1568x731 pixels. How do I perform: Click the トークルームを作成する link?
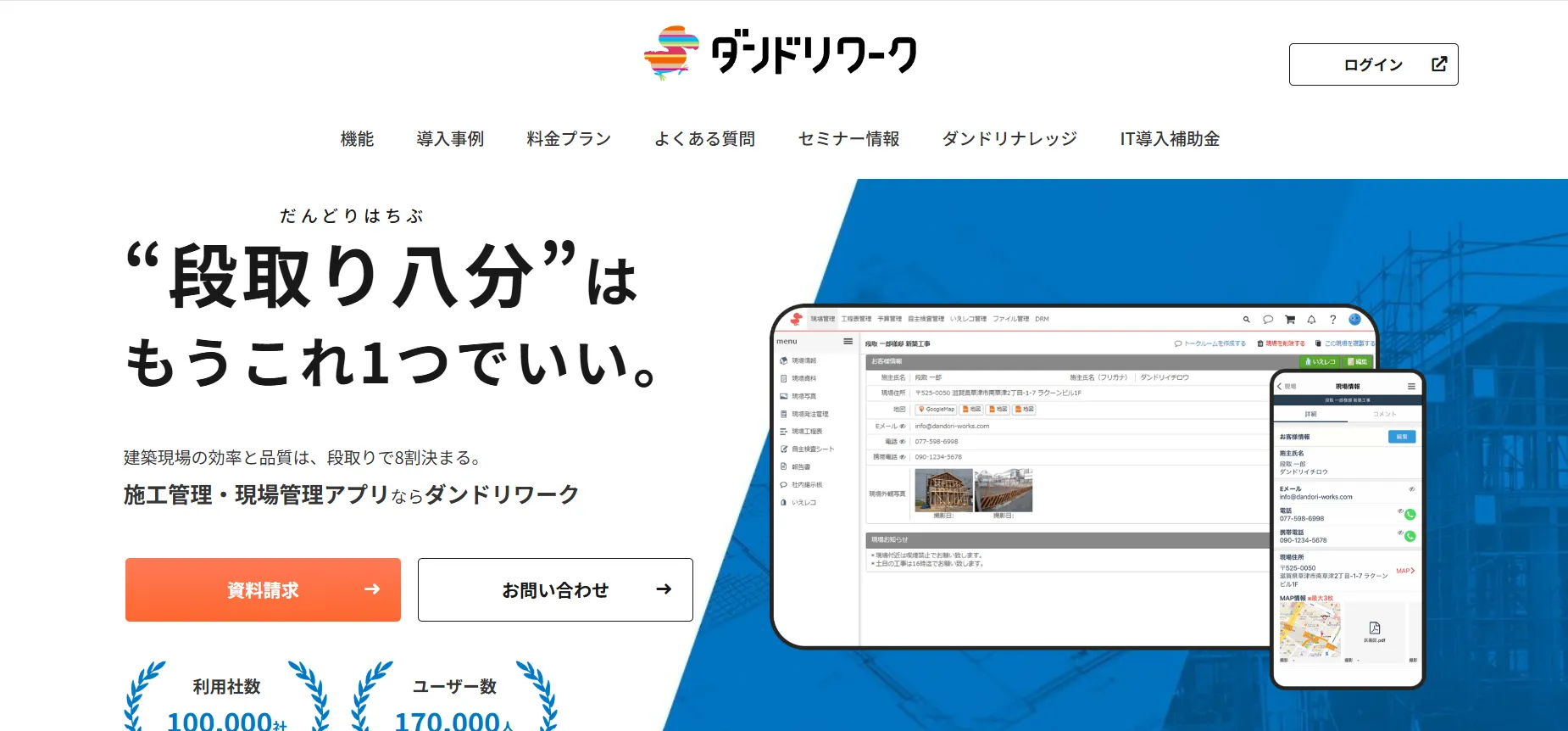tap(1210, 343)
